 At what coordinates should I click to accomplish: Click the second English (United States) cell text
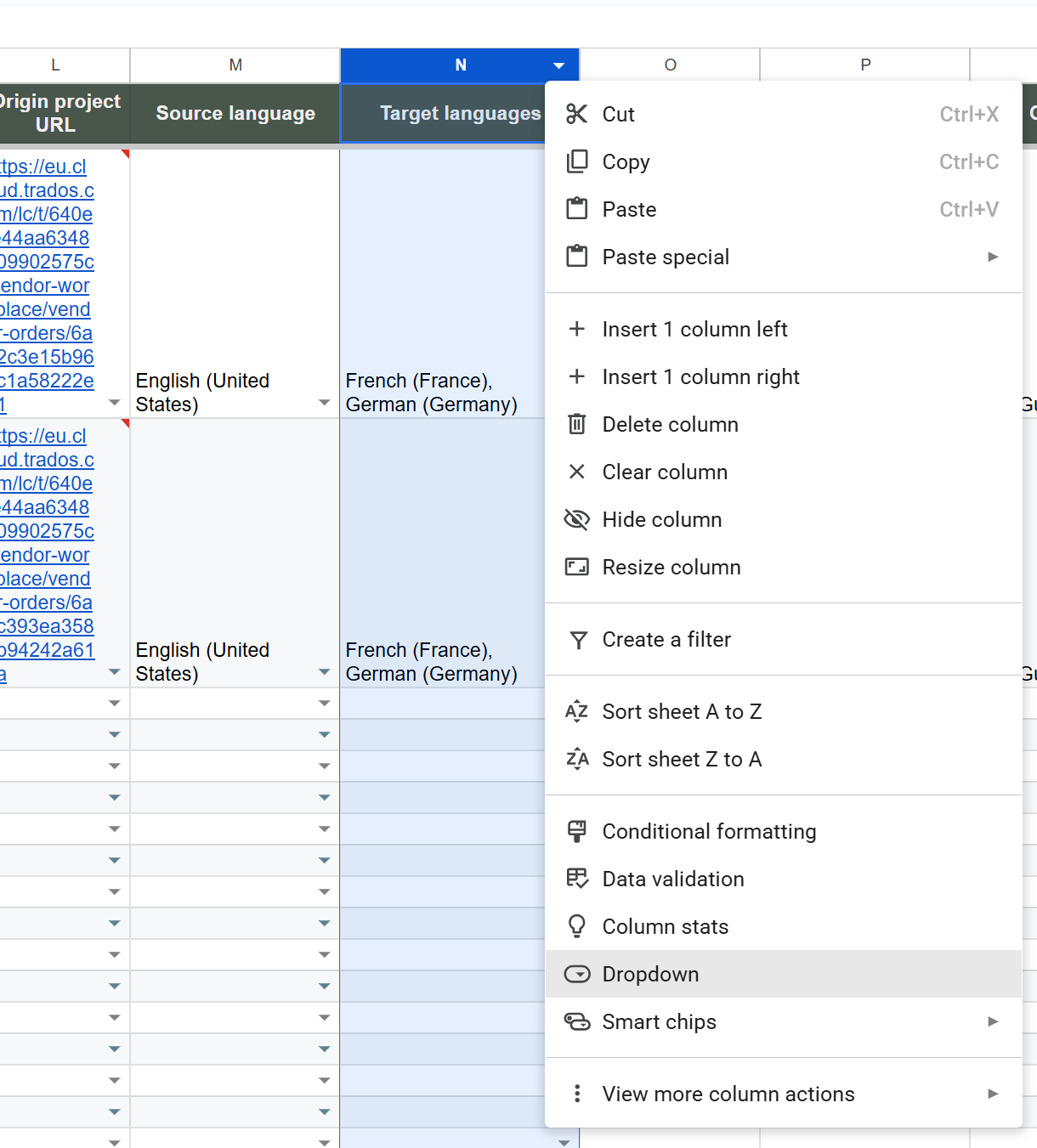pos(202,662)
